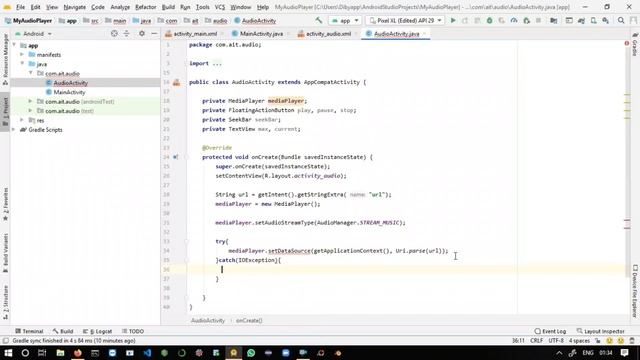Expand the res folder
The image size is (640, 360).
[22, 120]
